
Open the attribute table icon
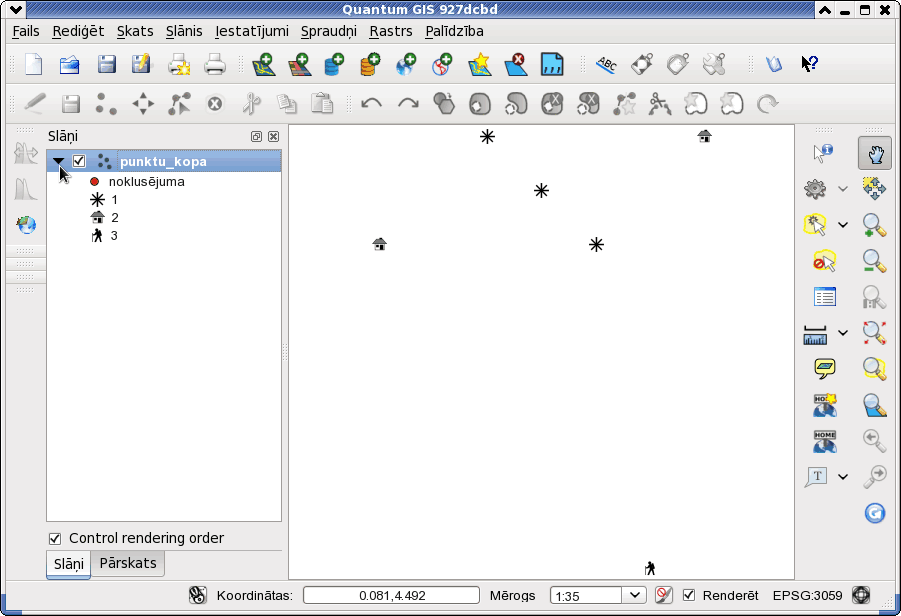pyautogui.click(x=825, y=297)
